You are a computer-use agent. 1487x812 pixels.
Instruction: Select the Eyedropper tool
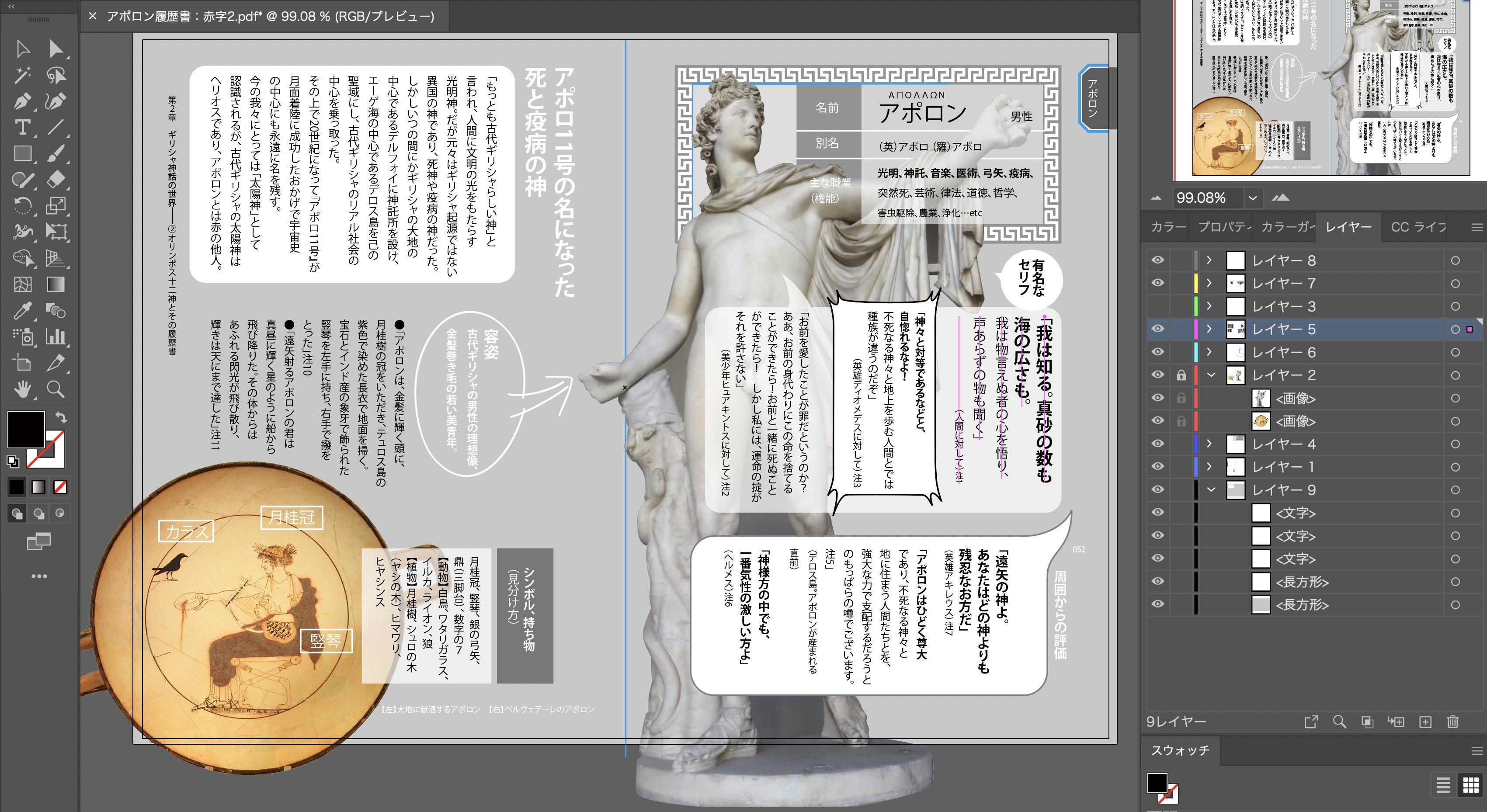coord(23,310)
